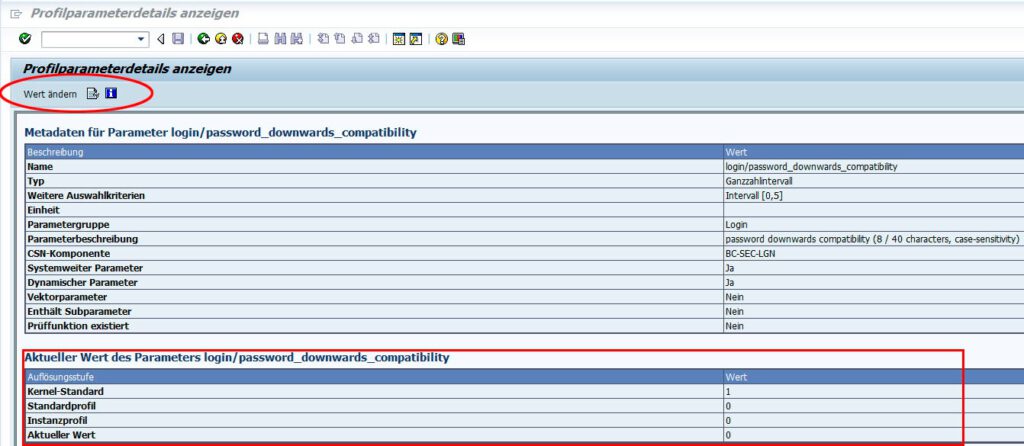Open the command field dropdown arrow

click(x=142, y=40)
